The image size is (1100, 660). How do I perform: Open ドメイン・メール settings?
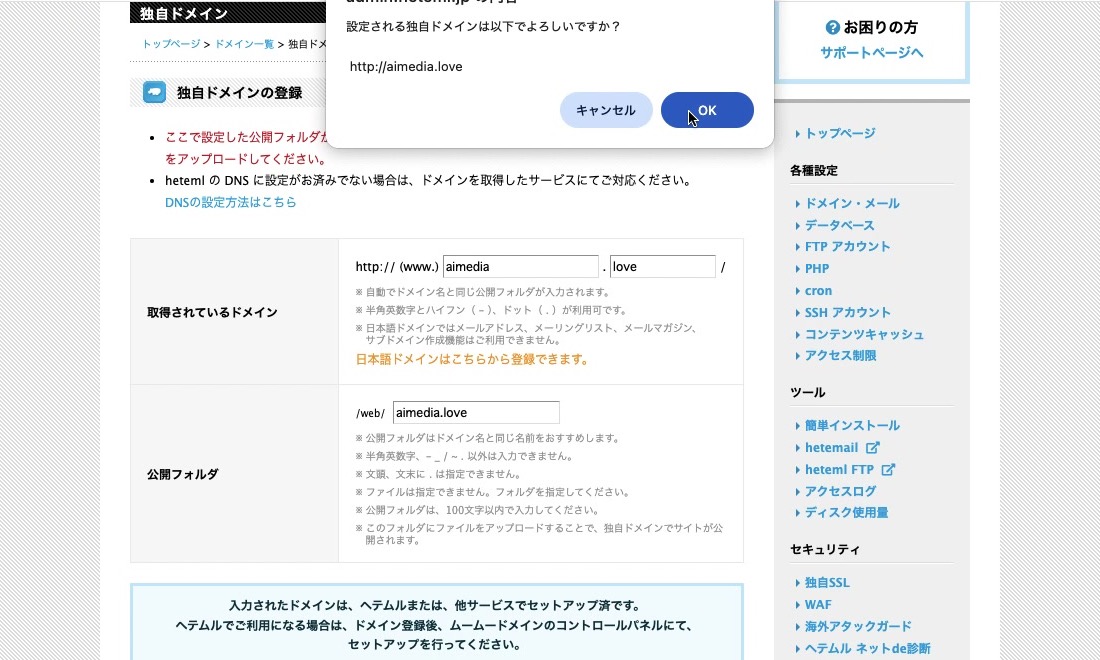(x=852, y=203)
